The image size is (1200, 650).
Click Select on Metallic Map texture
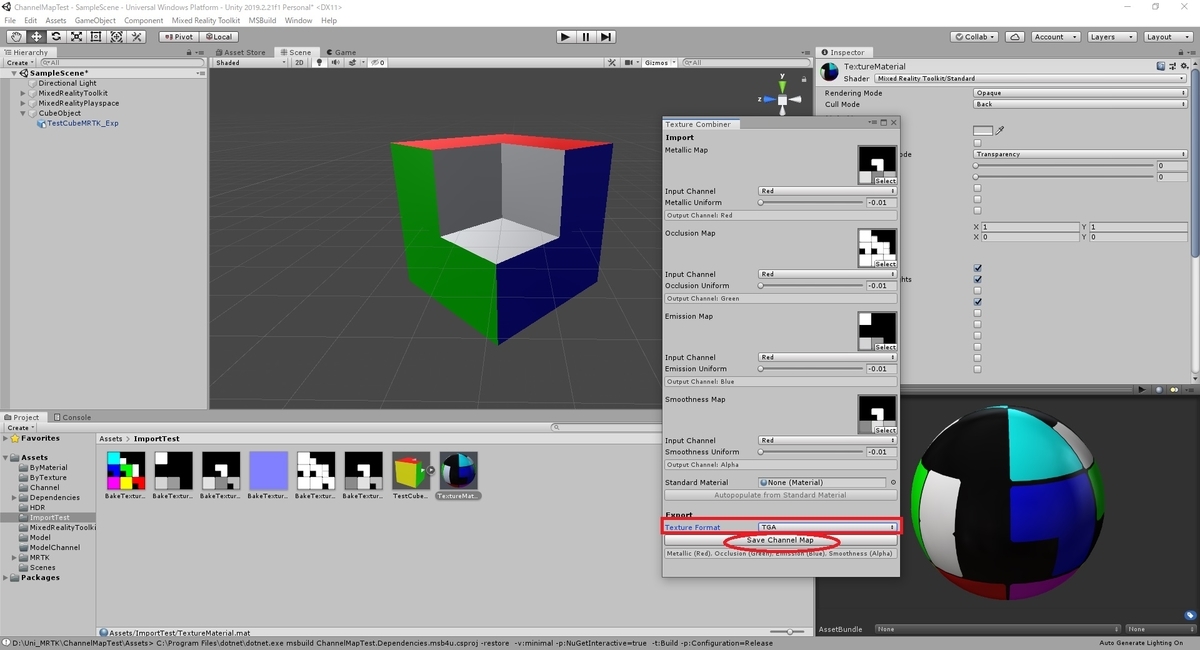885,181
